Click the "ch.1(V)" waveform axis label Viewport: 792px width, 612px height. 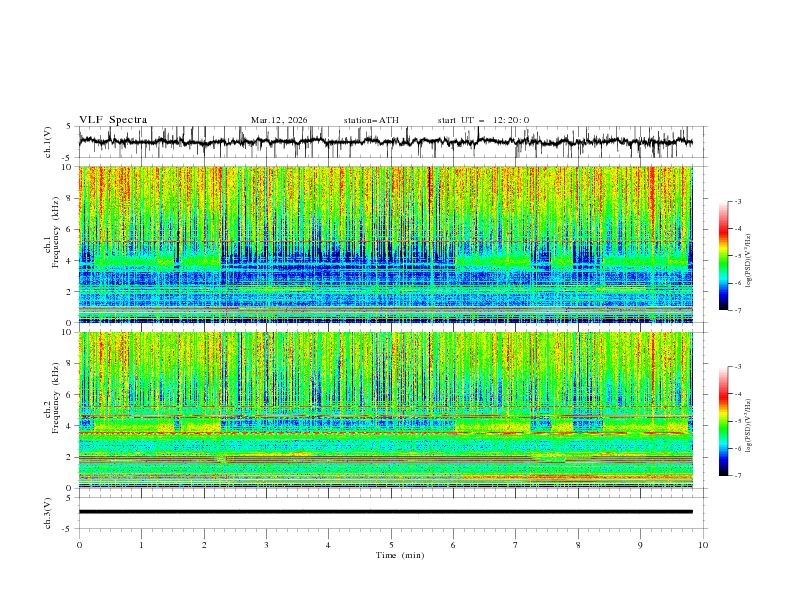pyautogui.click(x=48, y=142)
